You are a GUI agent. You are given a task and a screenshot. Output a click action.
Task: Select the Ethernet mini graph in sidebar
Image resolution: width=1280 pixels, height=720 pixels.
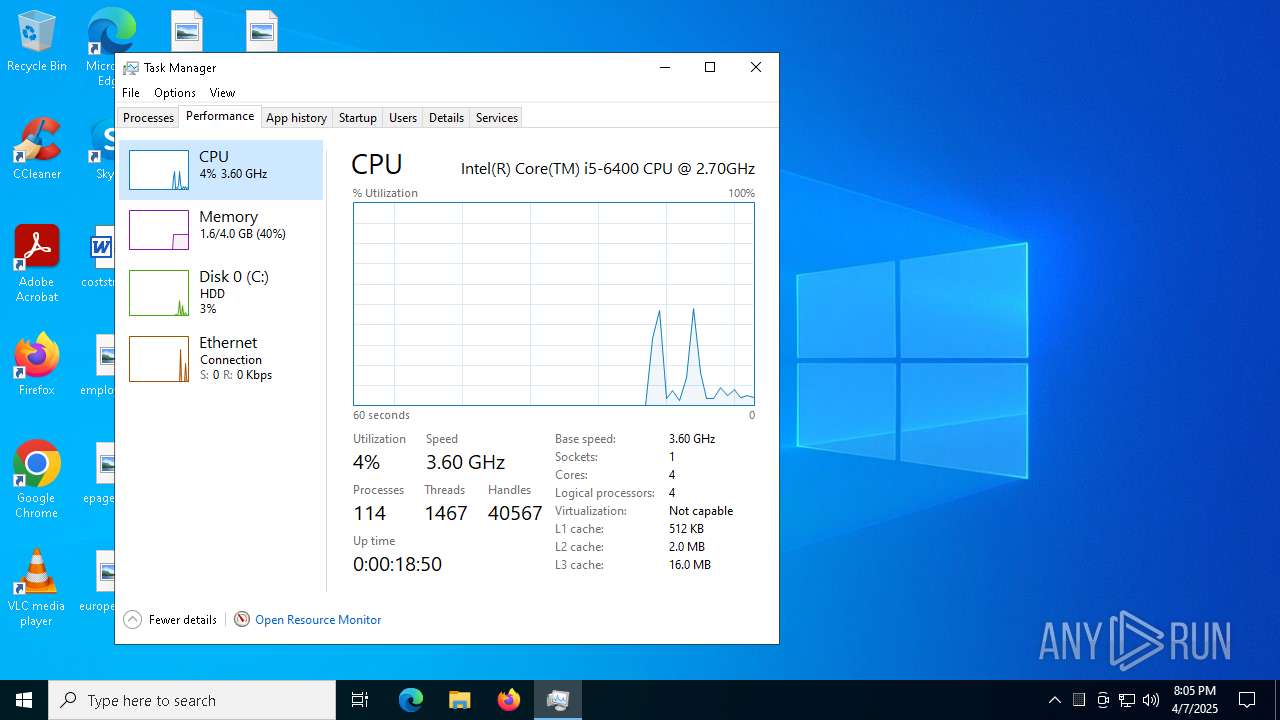coord(159,359)
